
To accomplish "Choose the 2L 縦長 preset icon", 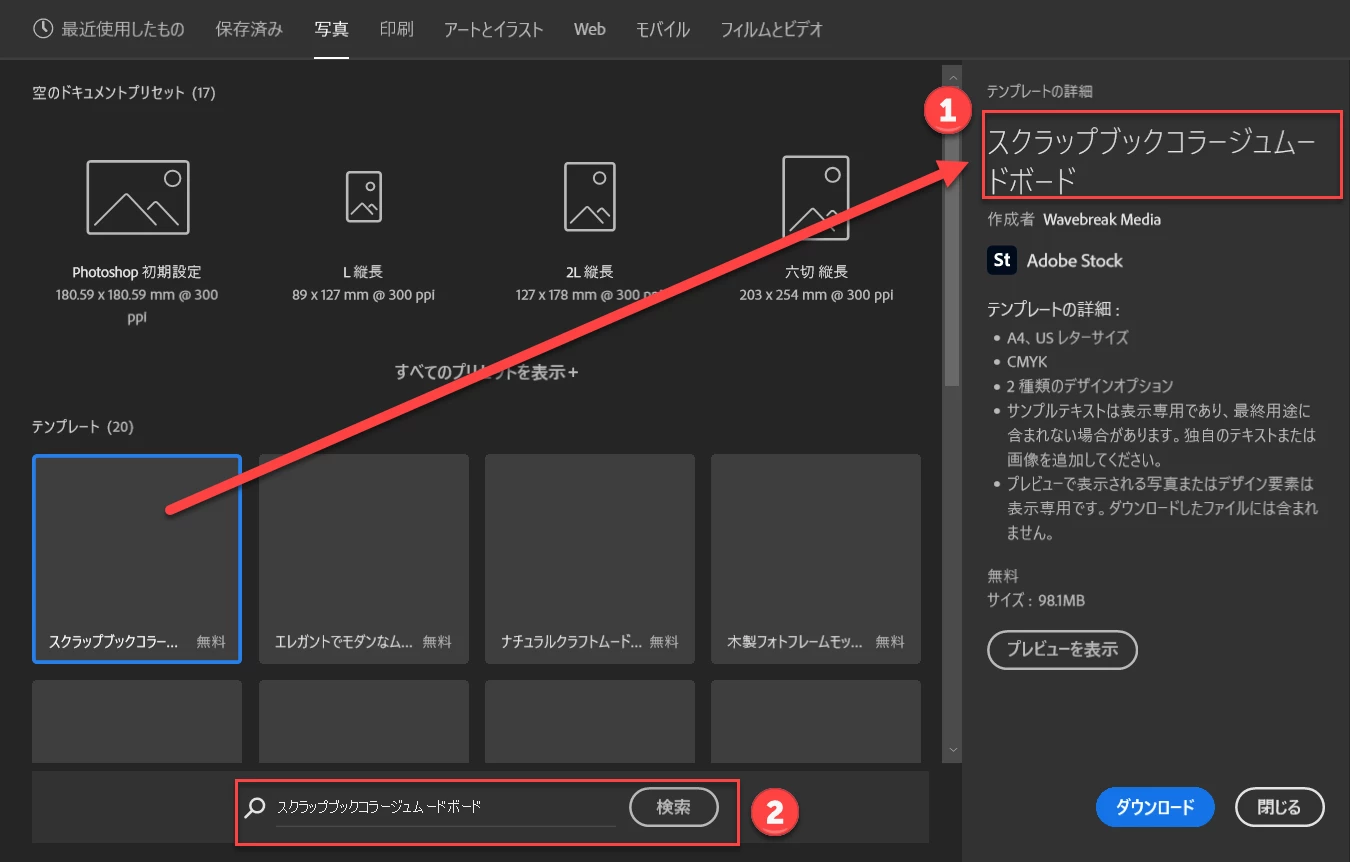I will click(589, 196).
